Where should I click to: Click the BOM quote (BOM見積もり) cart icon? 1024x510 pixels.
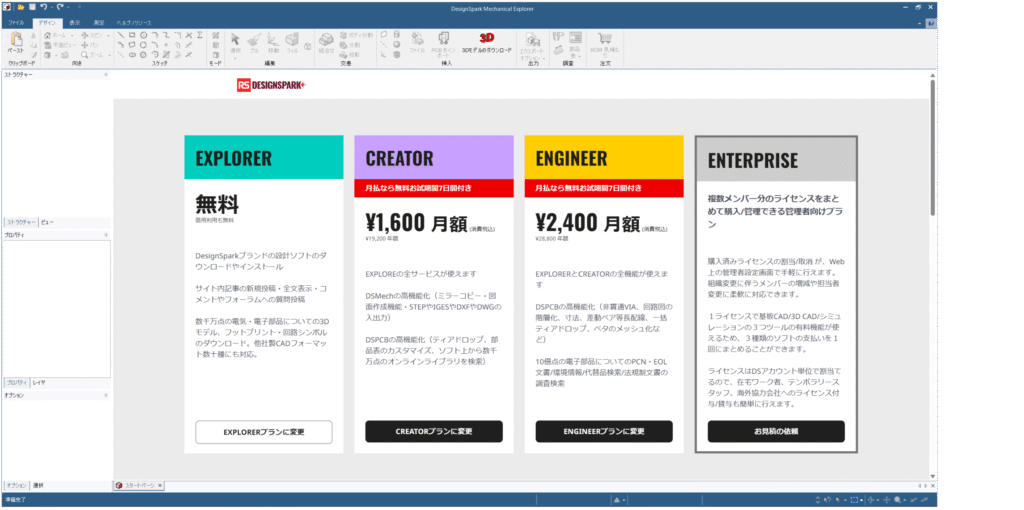click(605, 39)
